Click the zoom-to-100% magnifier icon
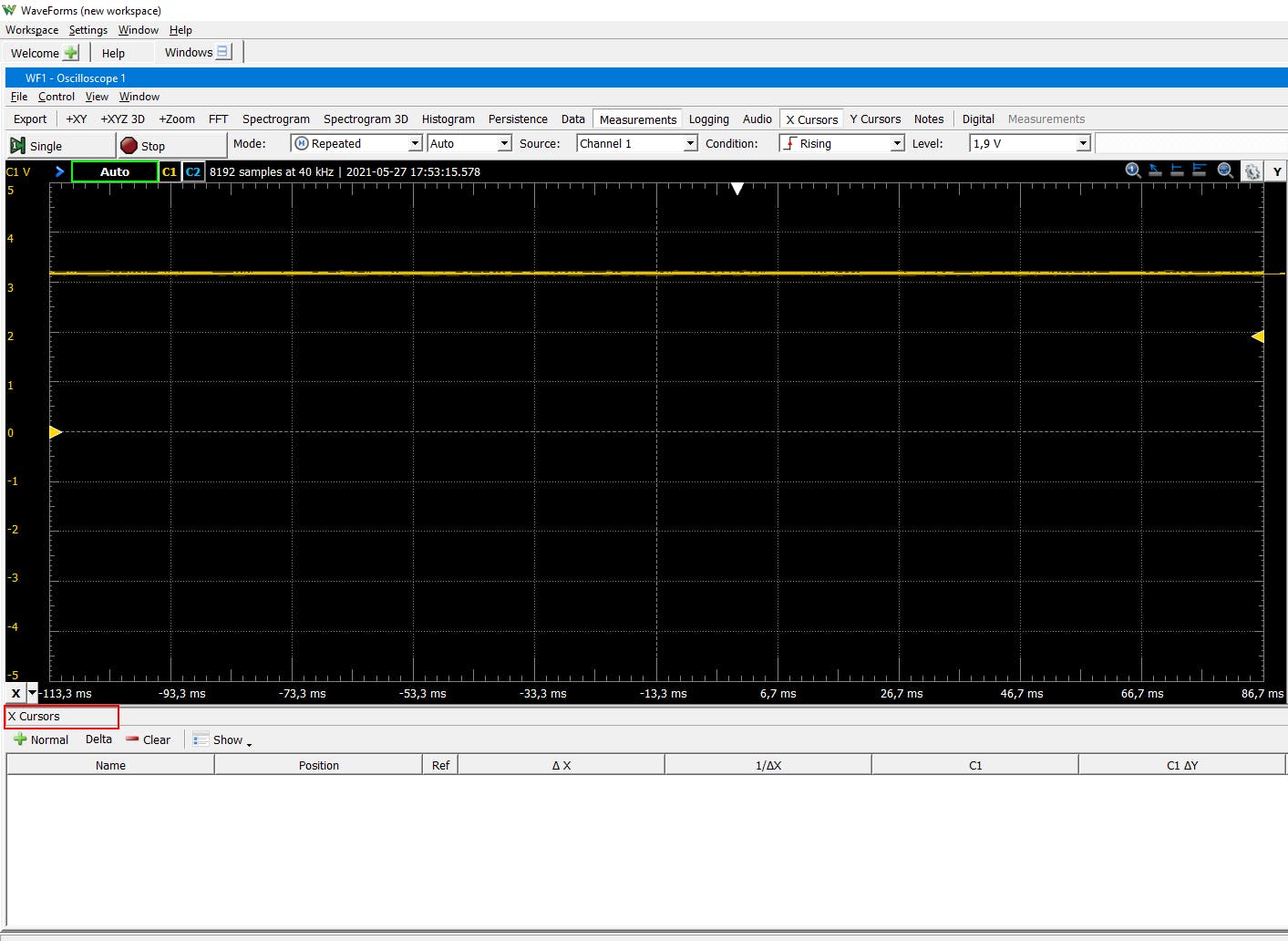The image size is (1288, 941). pos(1133,171)
